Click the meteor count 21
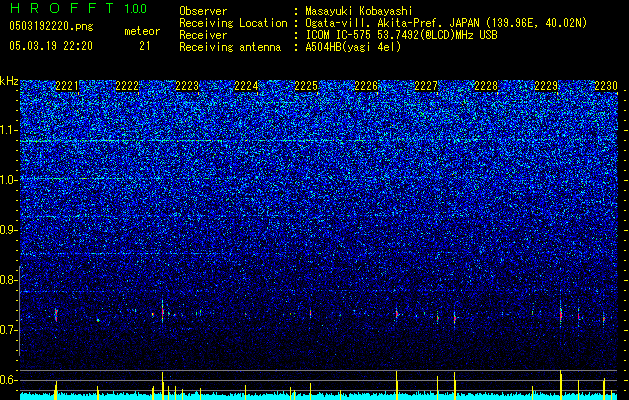 [144, 46]
